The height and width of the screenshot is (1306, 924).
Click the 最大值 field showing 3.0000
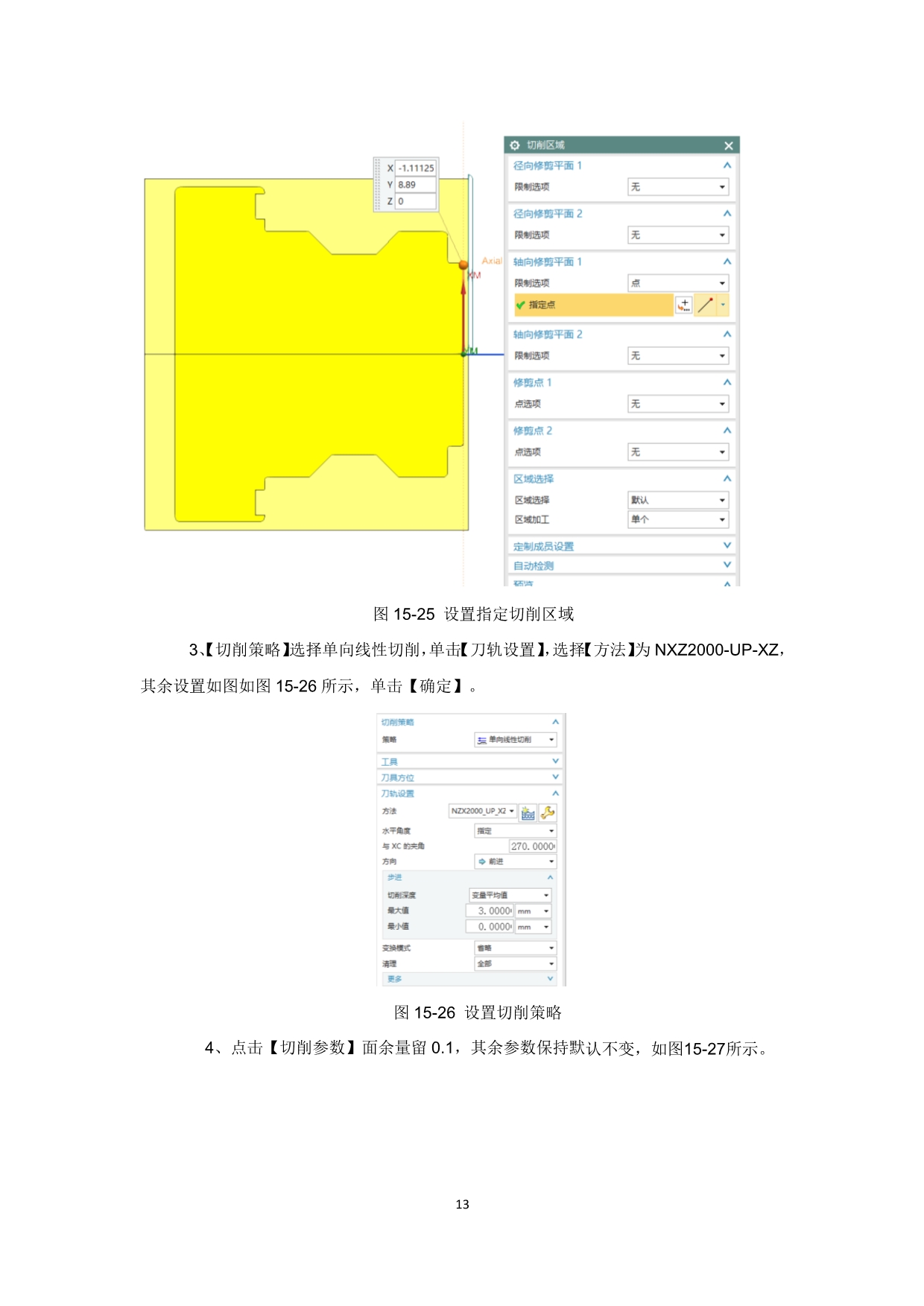(490, 911)
